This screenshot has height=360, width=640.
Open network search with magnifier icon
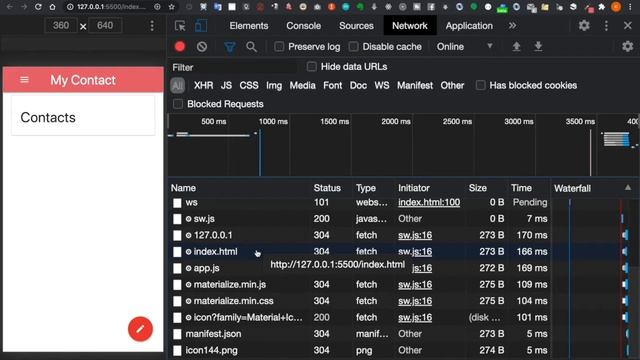point(251,47)
